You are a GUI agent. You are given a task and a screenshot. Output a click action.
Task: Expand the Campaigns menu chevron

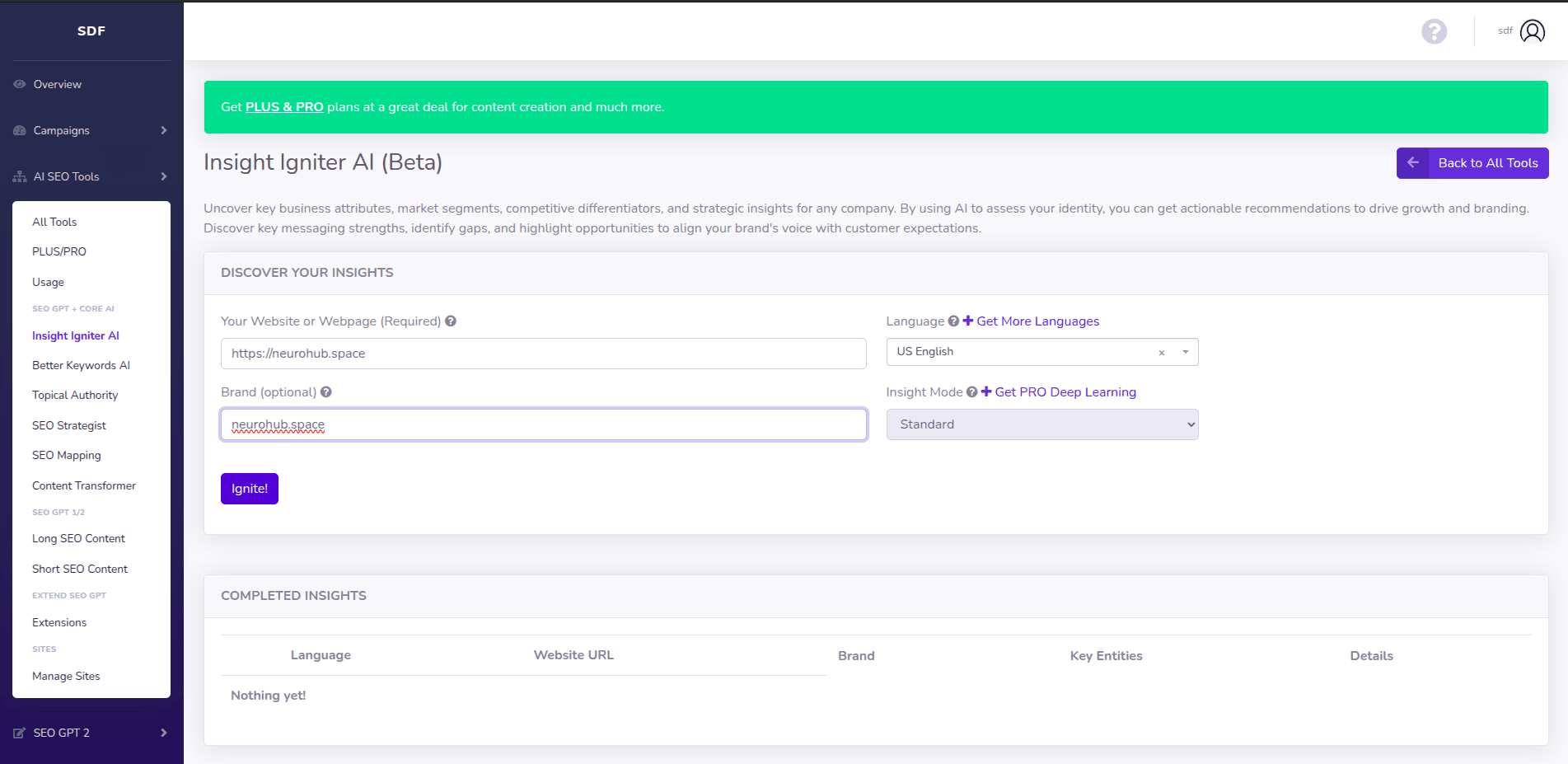tap(164, 130)
